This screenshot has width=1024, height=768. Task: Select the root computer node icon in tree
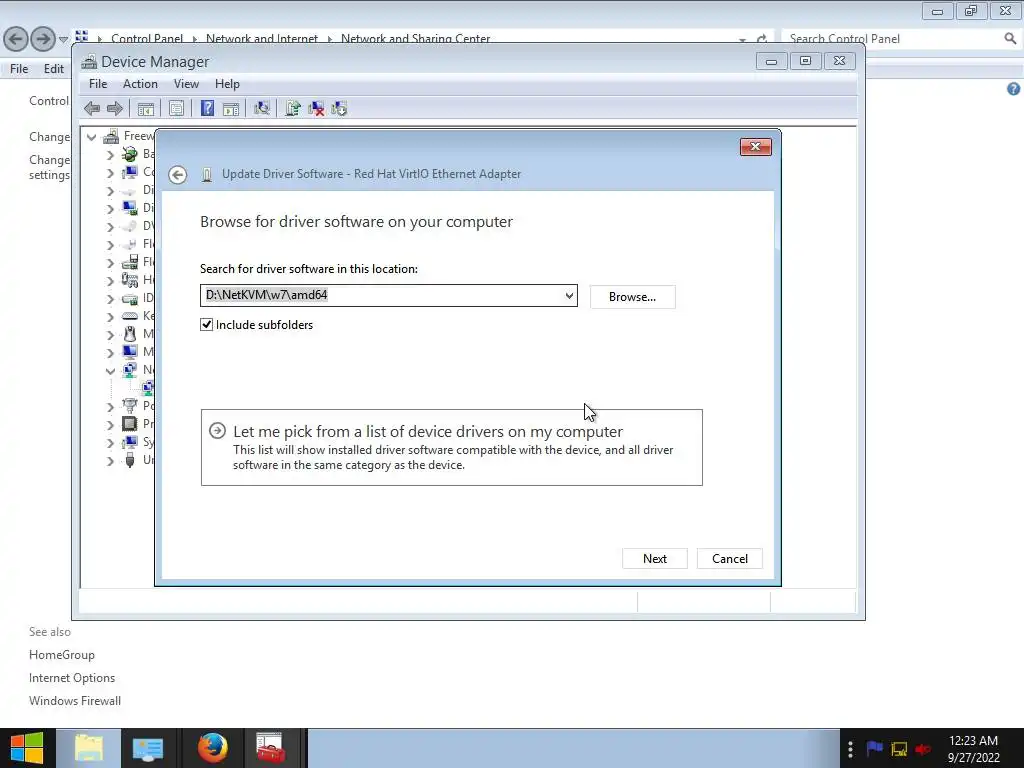tap(112, 136)
